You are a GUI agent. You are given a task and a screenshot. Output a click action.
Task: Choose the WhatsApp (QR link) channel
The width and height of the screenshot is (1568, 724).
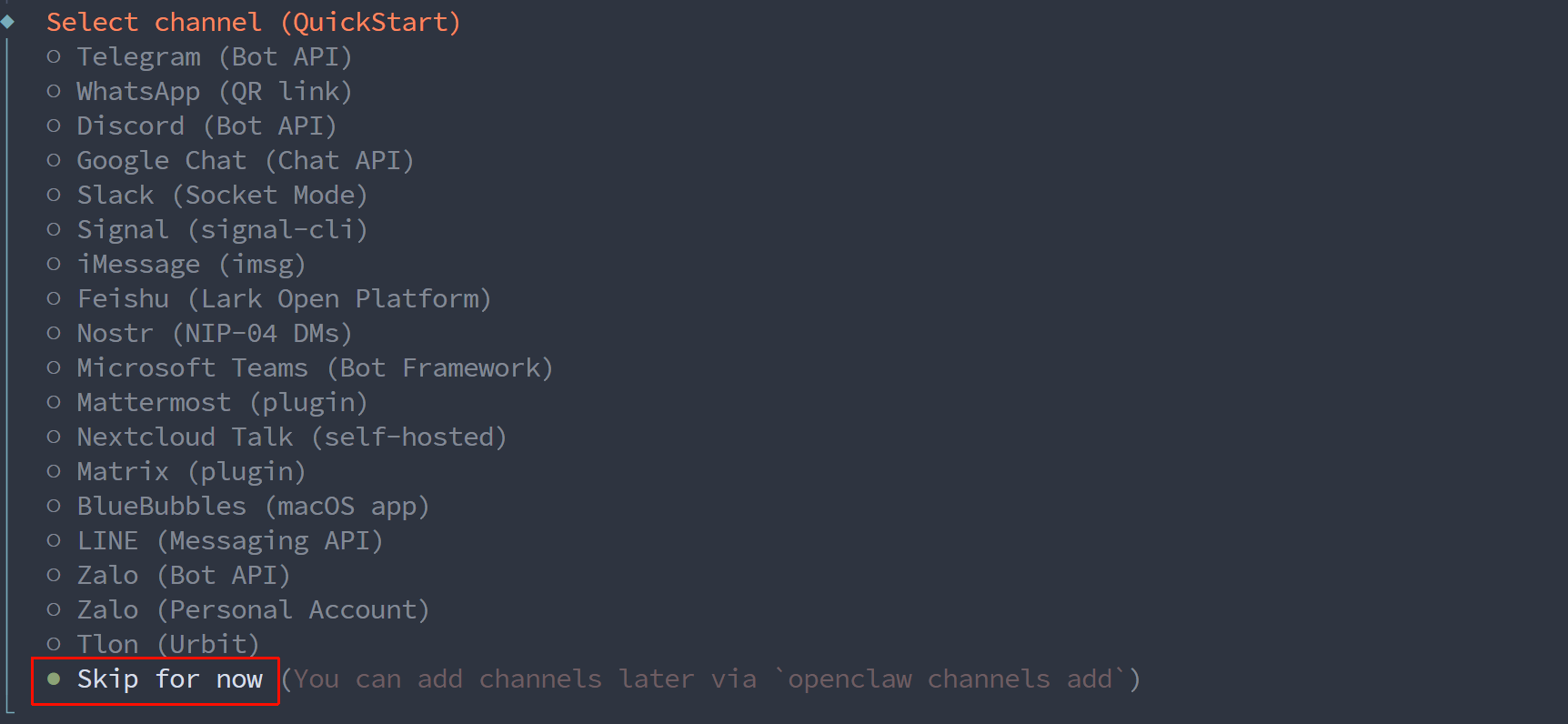click(213, 92)
